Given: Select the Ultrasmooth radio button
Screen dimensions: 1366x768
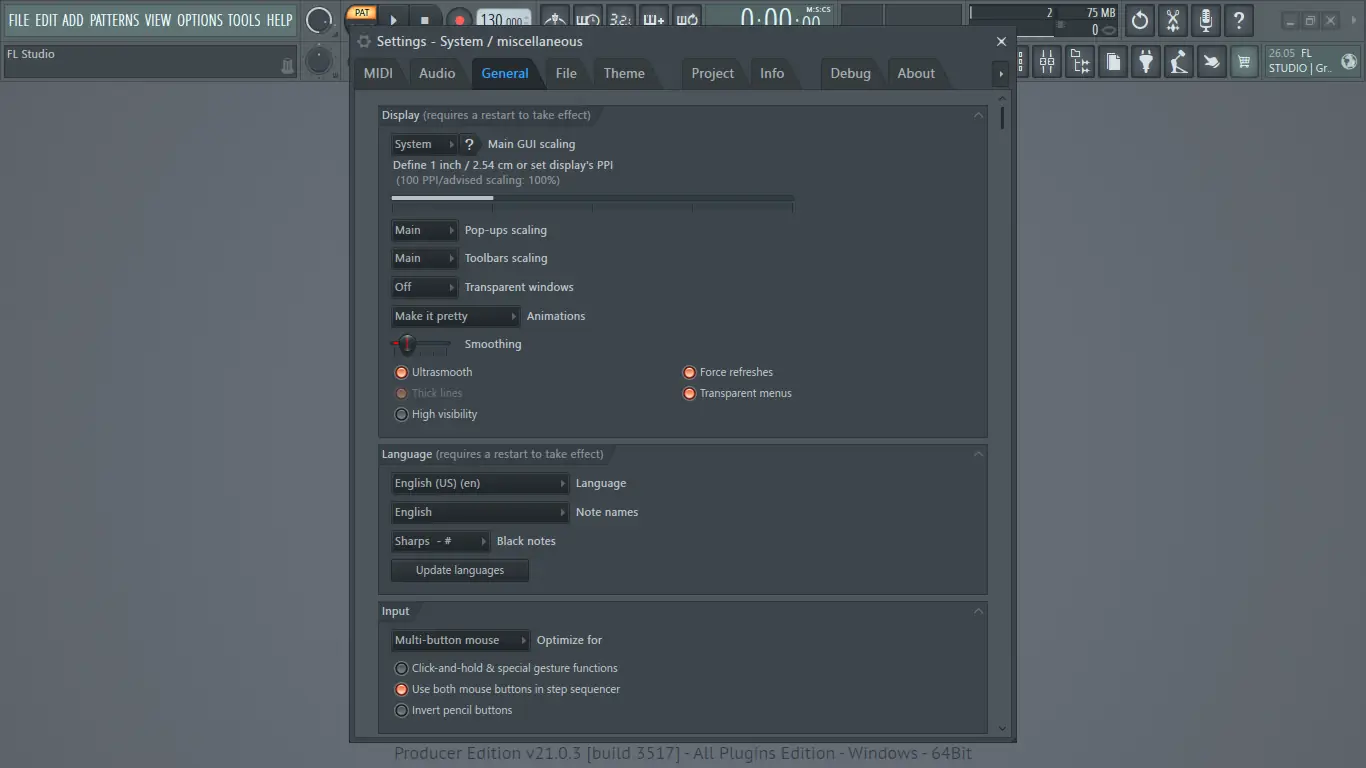Looking at the screenshot, I should point(401,371).
